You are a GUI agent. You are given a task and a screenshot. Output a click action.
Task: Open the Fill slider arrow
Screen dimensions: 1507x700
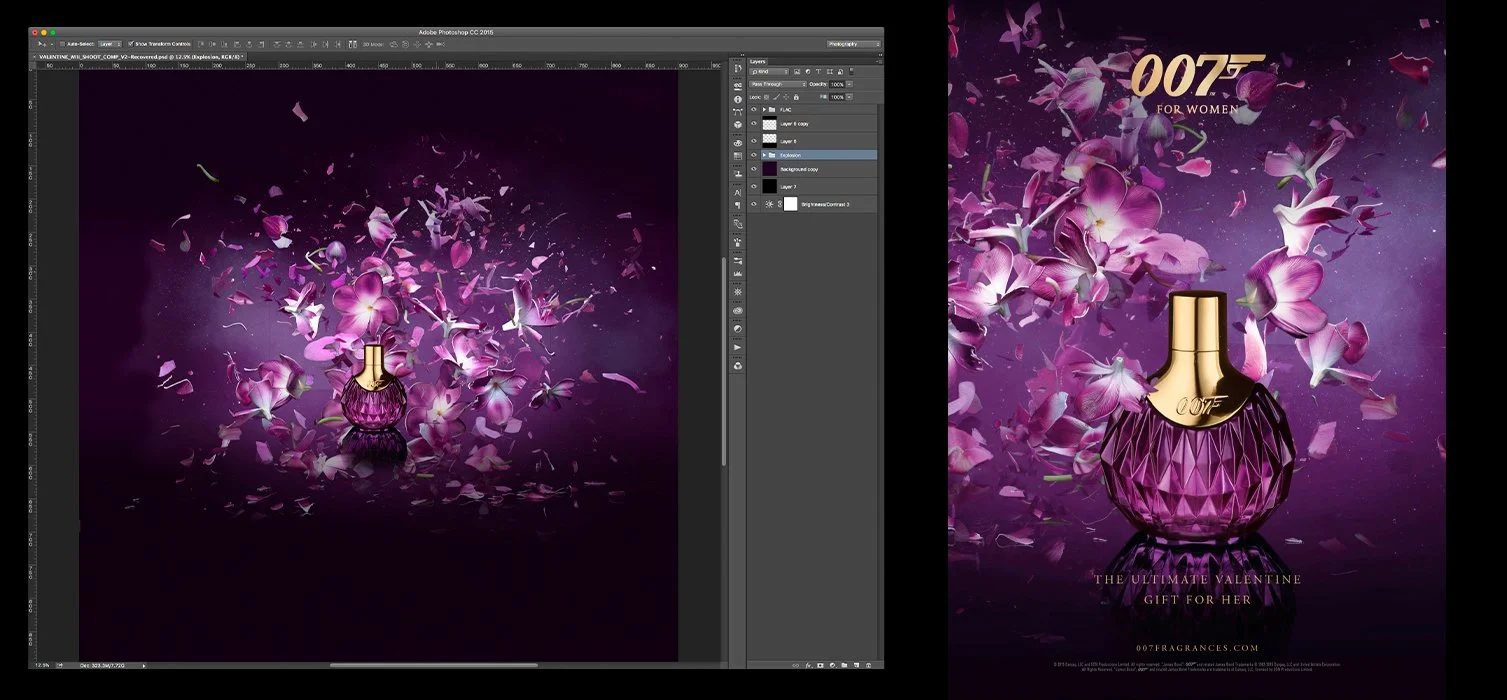coord(849,97)
